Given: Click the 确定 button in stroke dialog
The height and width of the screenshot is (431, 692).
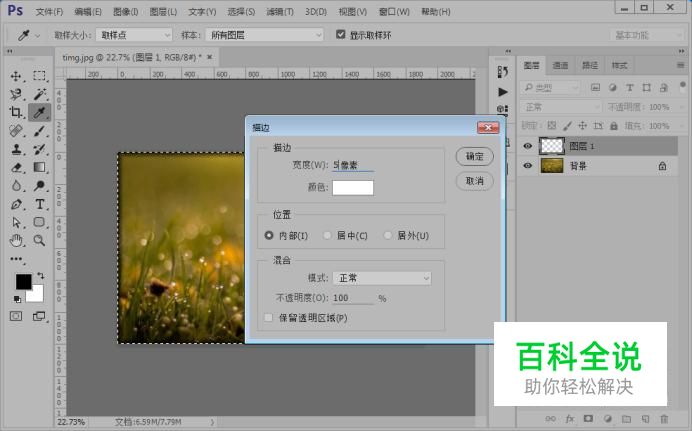Looking at the screenshot, I should [x=474, y=157].
